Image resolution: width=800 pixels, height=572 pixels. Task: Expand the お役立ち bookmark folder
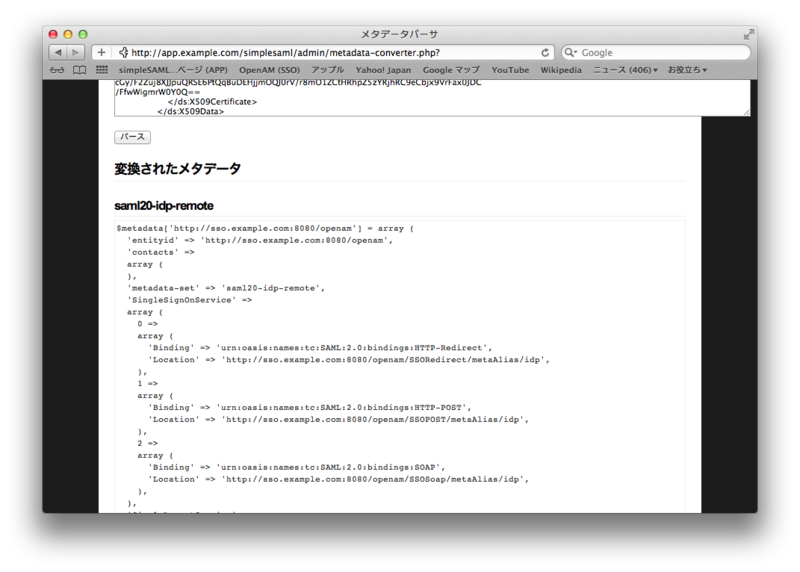point(687,70)
